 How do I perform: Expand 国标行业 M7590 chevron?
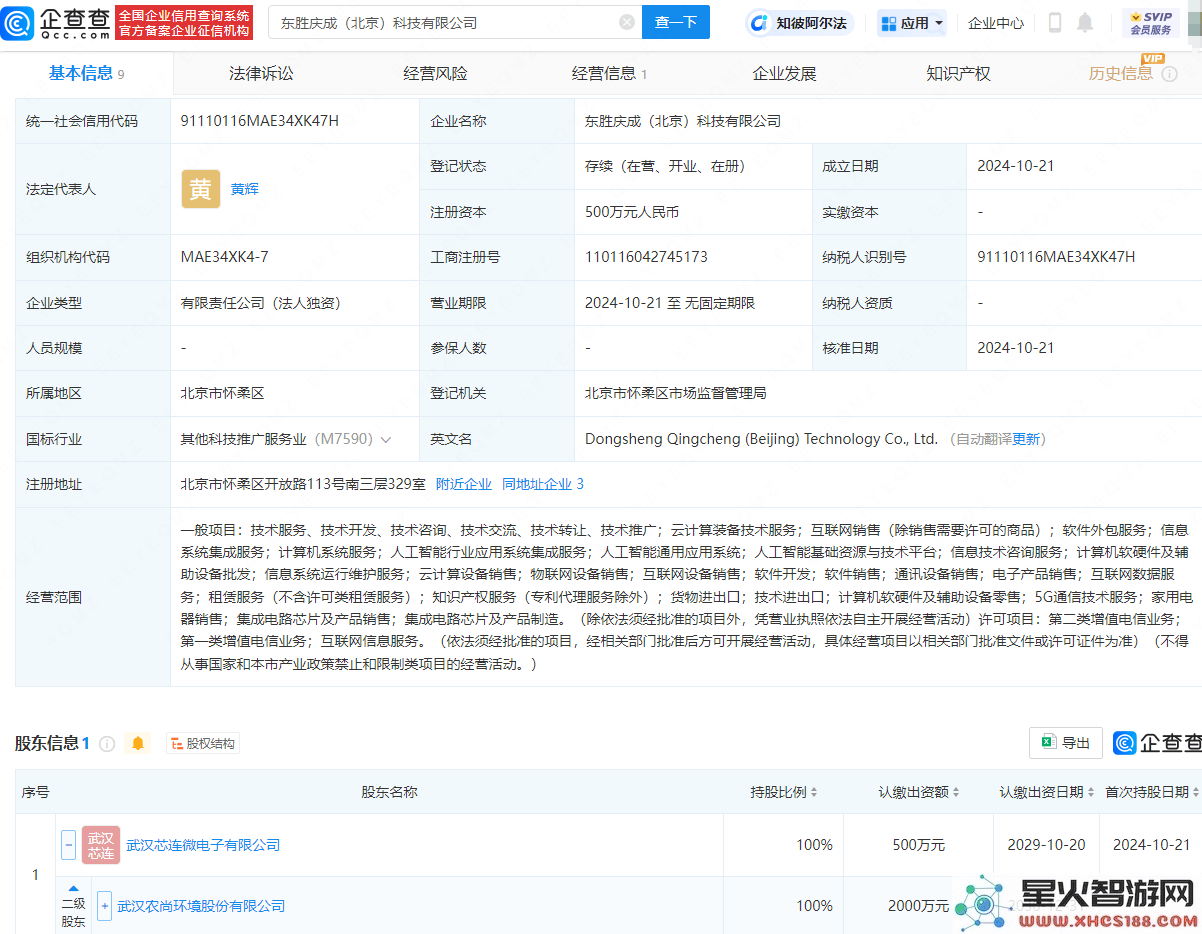[386, 439]
